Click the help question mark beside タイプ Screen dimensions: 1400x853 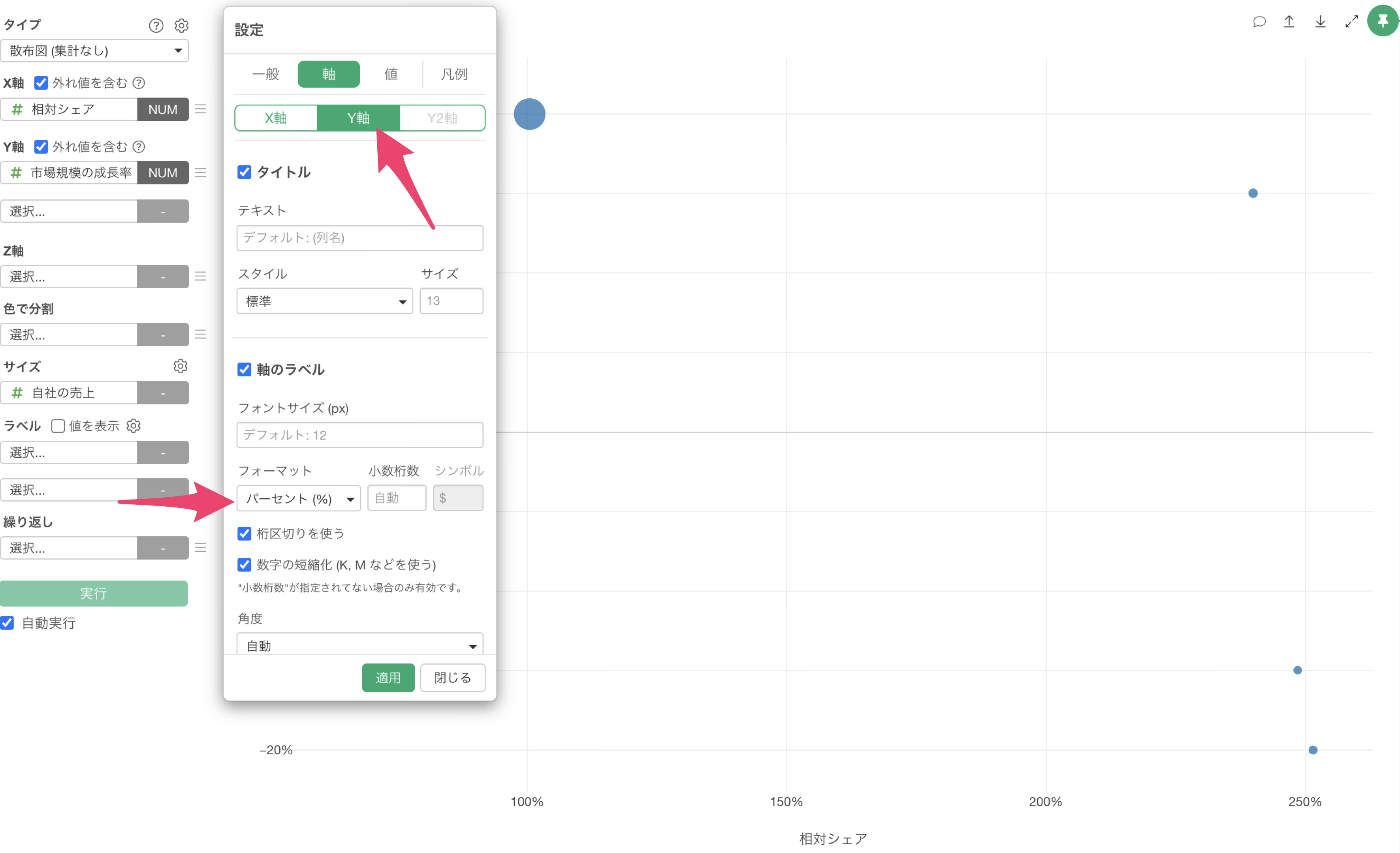point(156,26)
